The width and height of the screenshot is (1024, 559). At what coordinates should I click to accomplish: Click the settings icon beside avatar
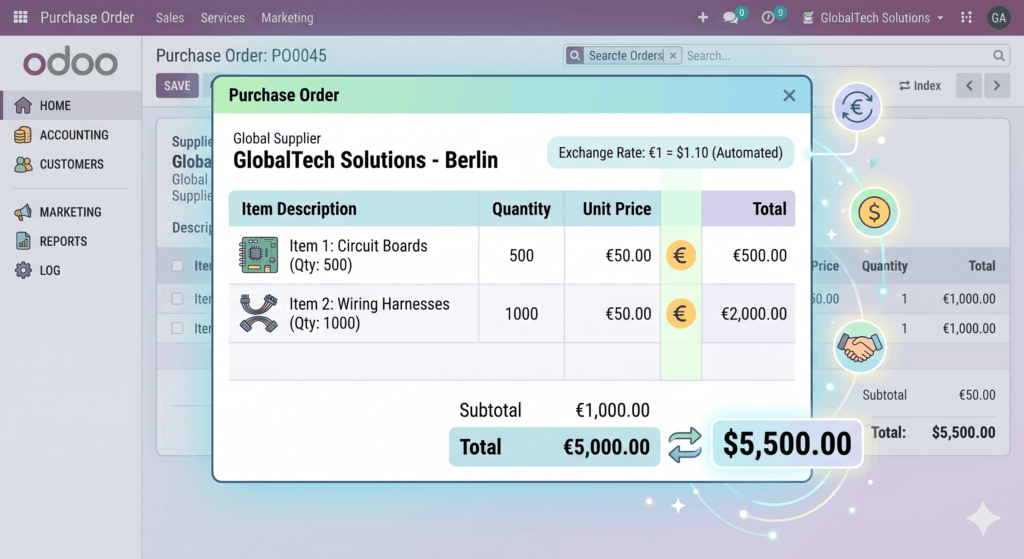(x=967, y=18)
